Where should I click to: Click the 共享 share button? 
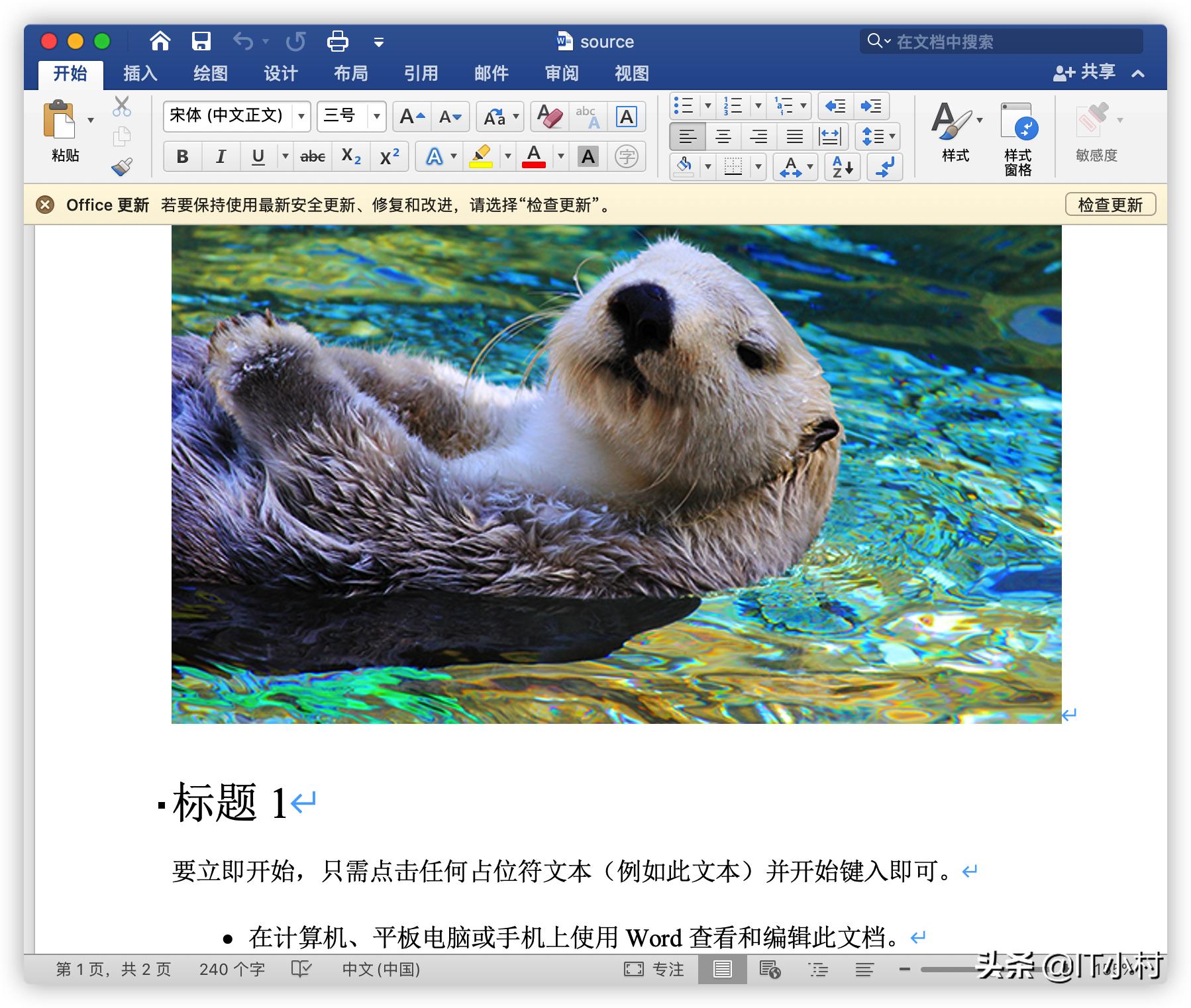pos(1086,73)
